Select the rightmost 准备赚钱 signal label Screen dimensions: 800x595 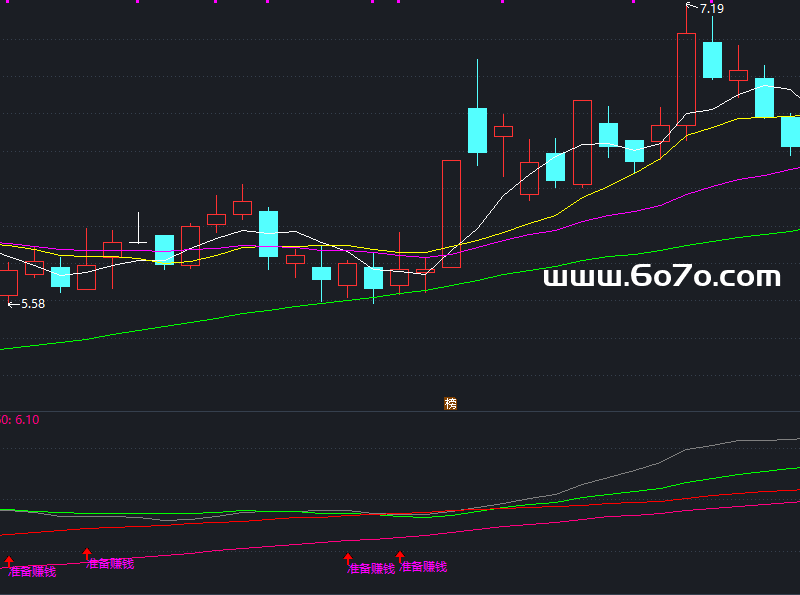424,567
